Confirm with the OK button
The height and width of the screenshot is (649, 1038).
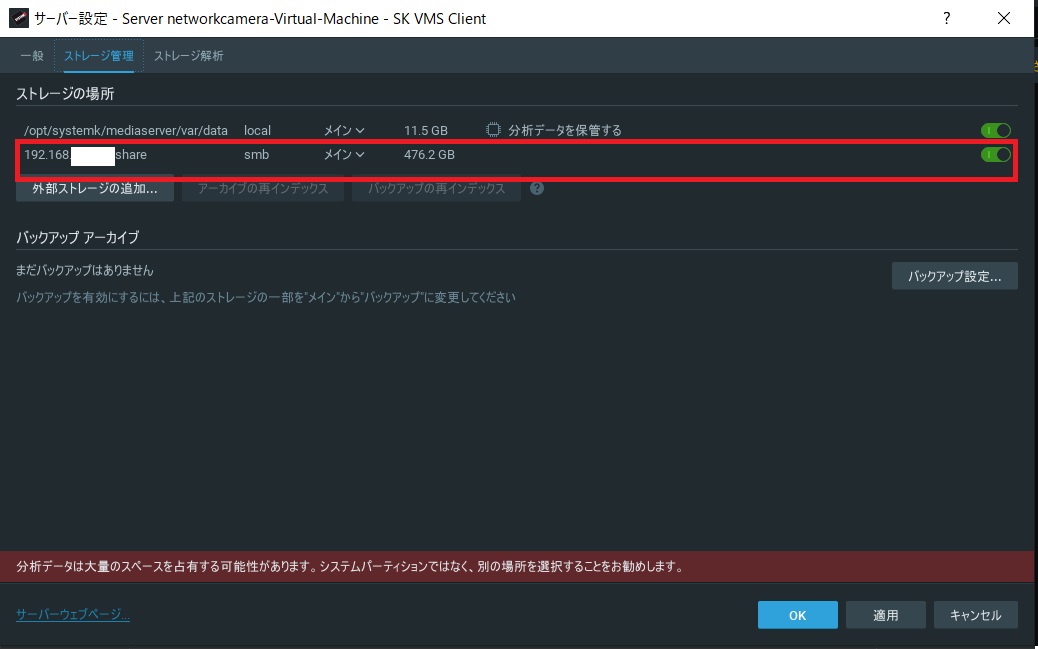pos(798,615)
